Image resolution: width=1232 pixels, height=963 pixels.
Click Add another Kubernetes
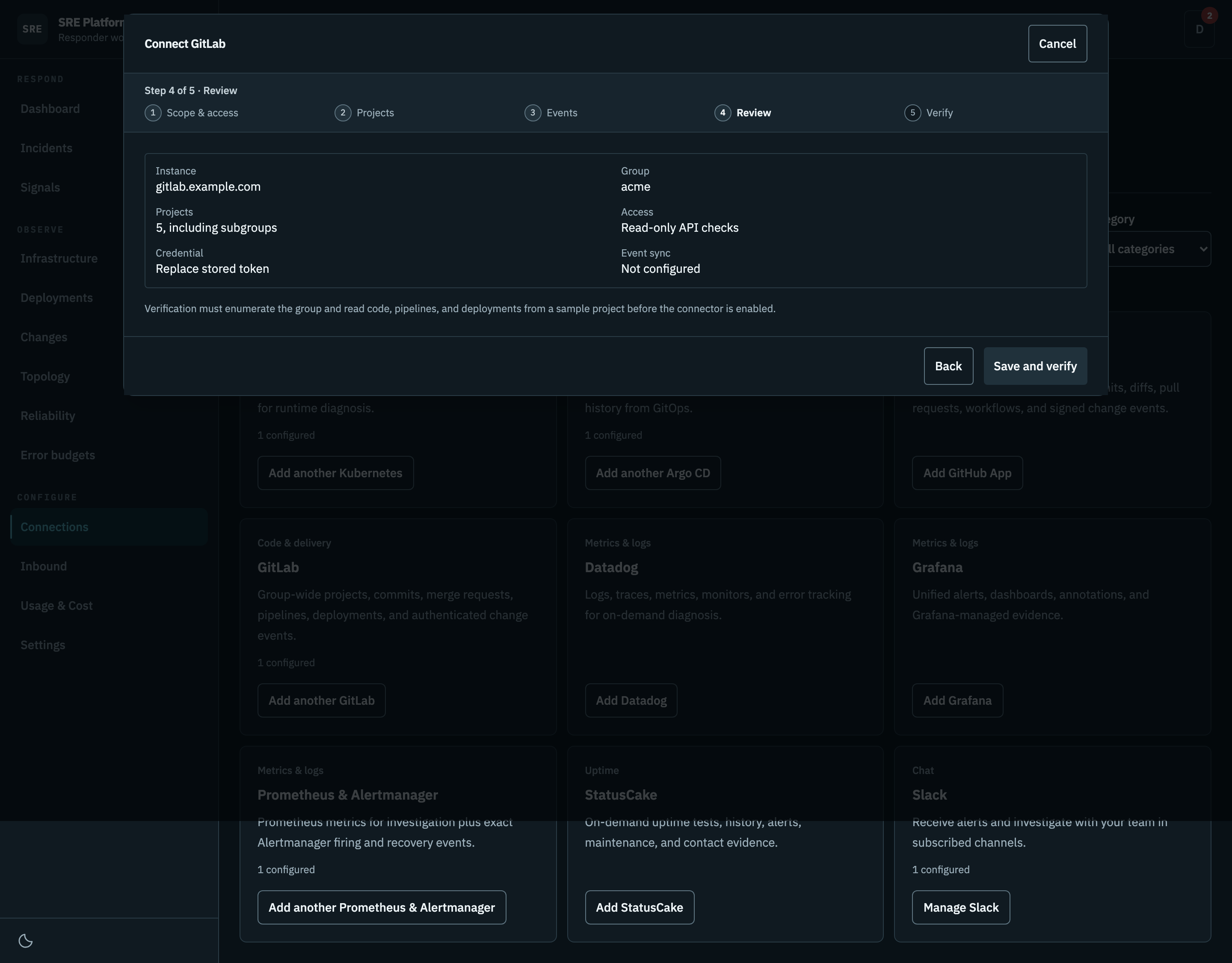pyautogui.click(x=335, y=473)
